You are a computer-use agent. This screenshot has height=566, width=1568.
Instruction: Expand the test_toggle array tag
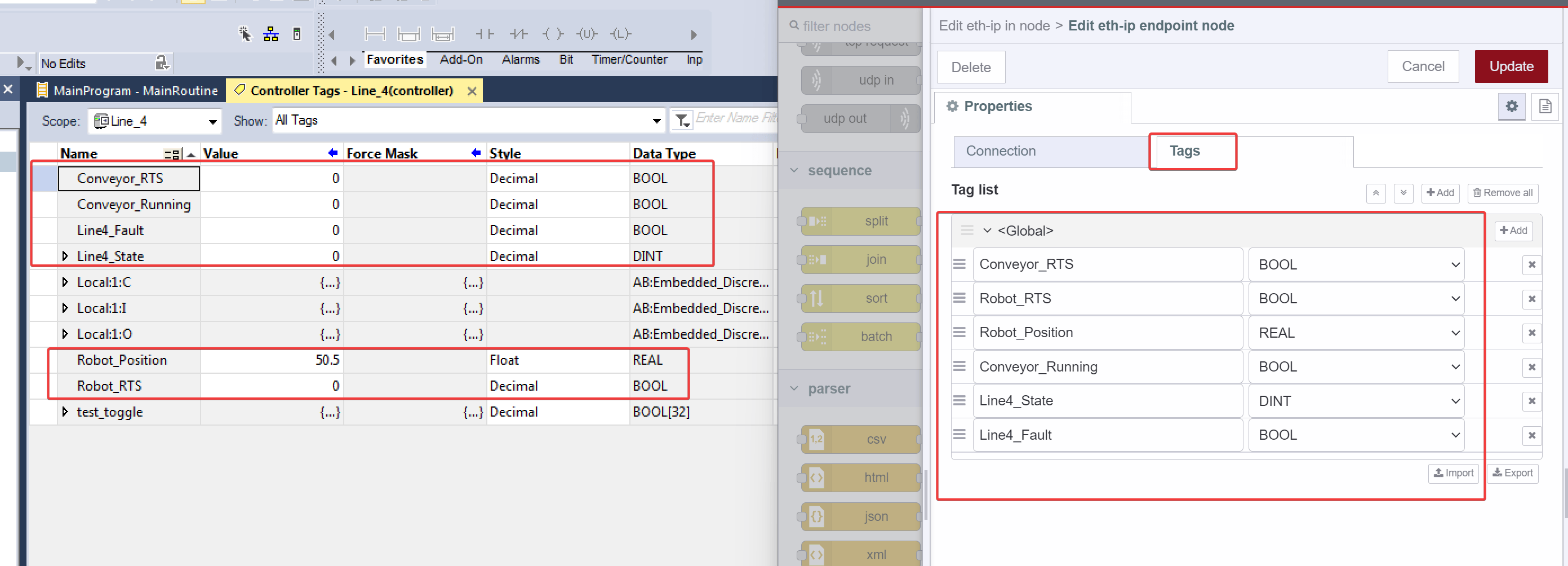(66, 412)
